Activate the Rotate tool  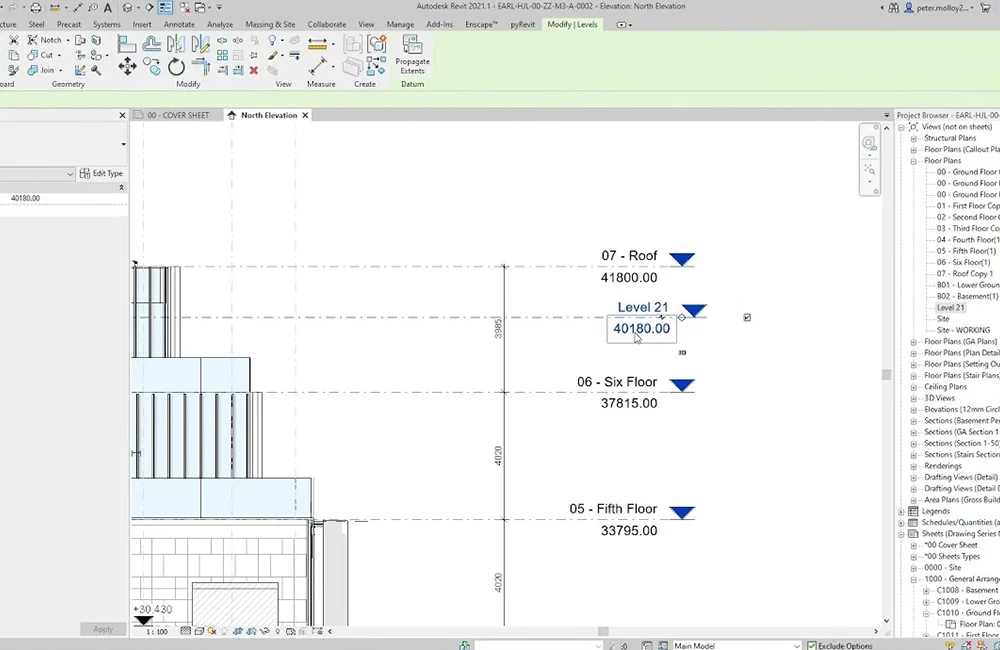(x=176, y=66)
